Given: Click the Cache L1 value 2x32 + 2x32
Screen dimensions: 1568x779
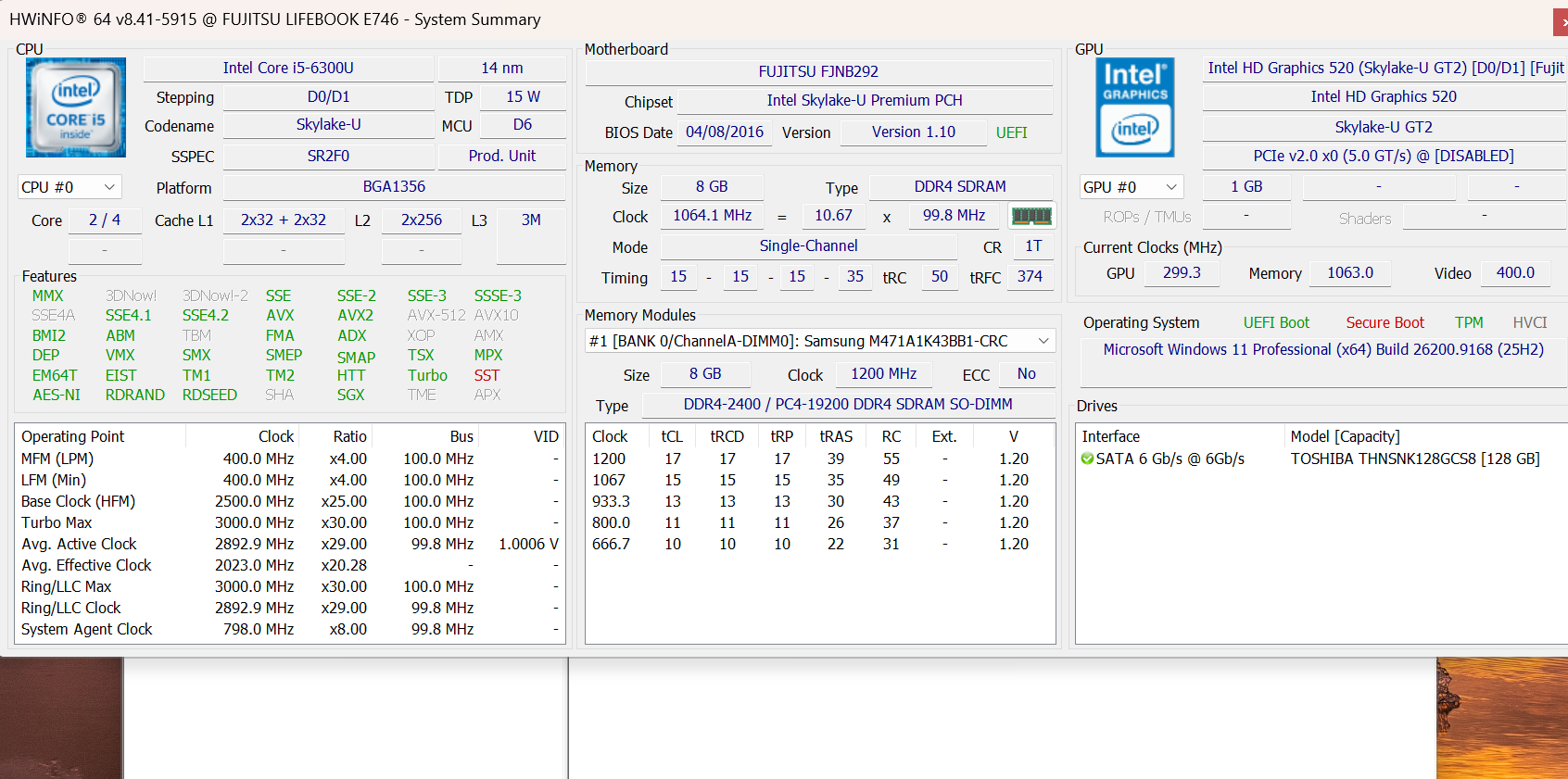Looking at the screenshot, I should coord(284,220).
